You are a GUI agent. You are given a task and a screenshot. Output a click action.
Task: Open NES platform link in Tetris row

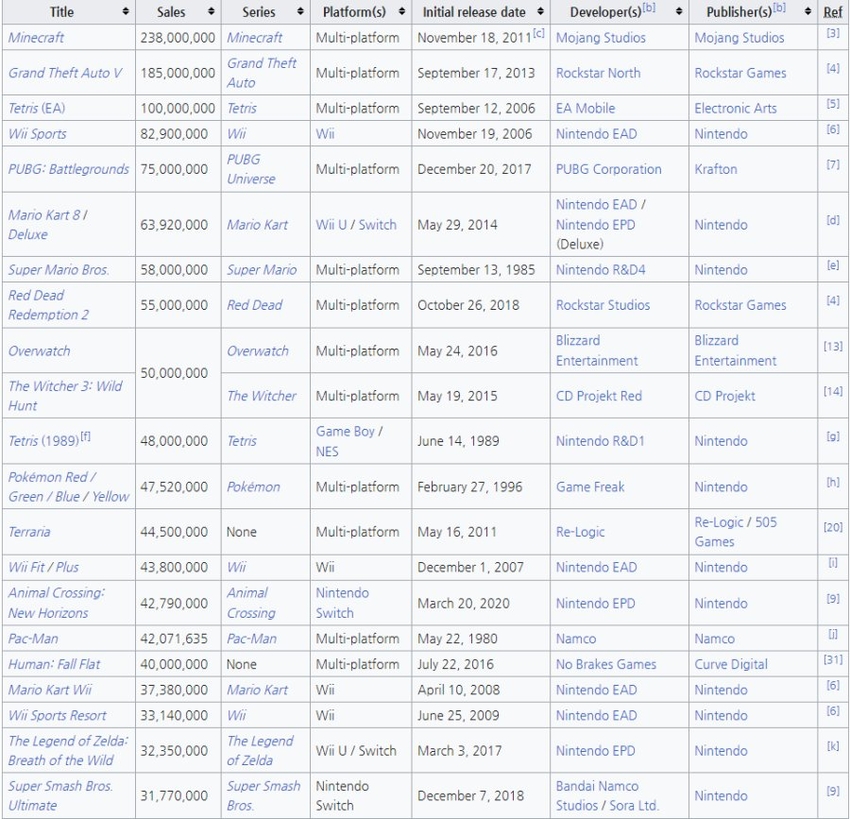point(327,451)
